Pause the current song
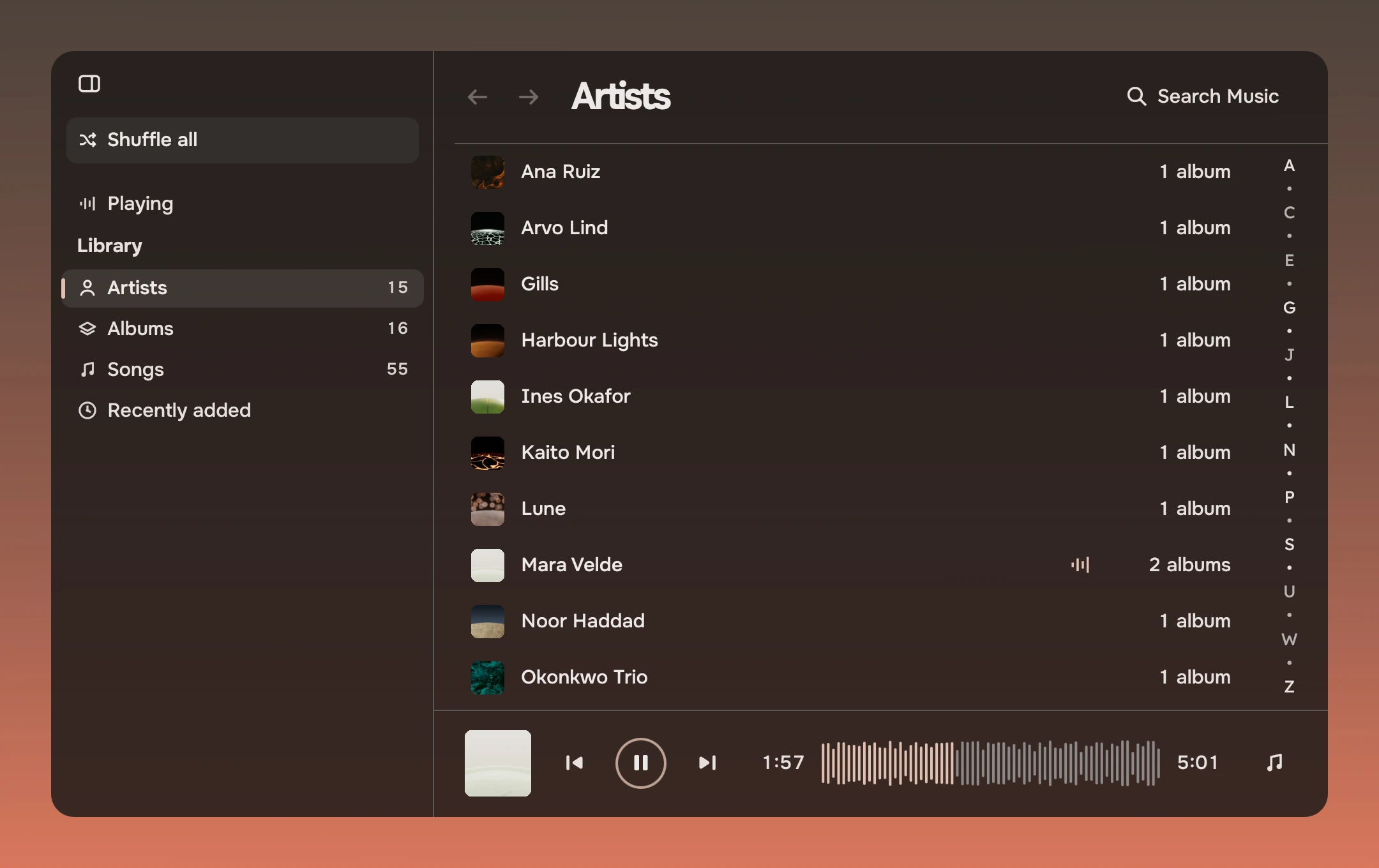This screenshot has height=868, width=1379. click(641, 763)
